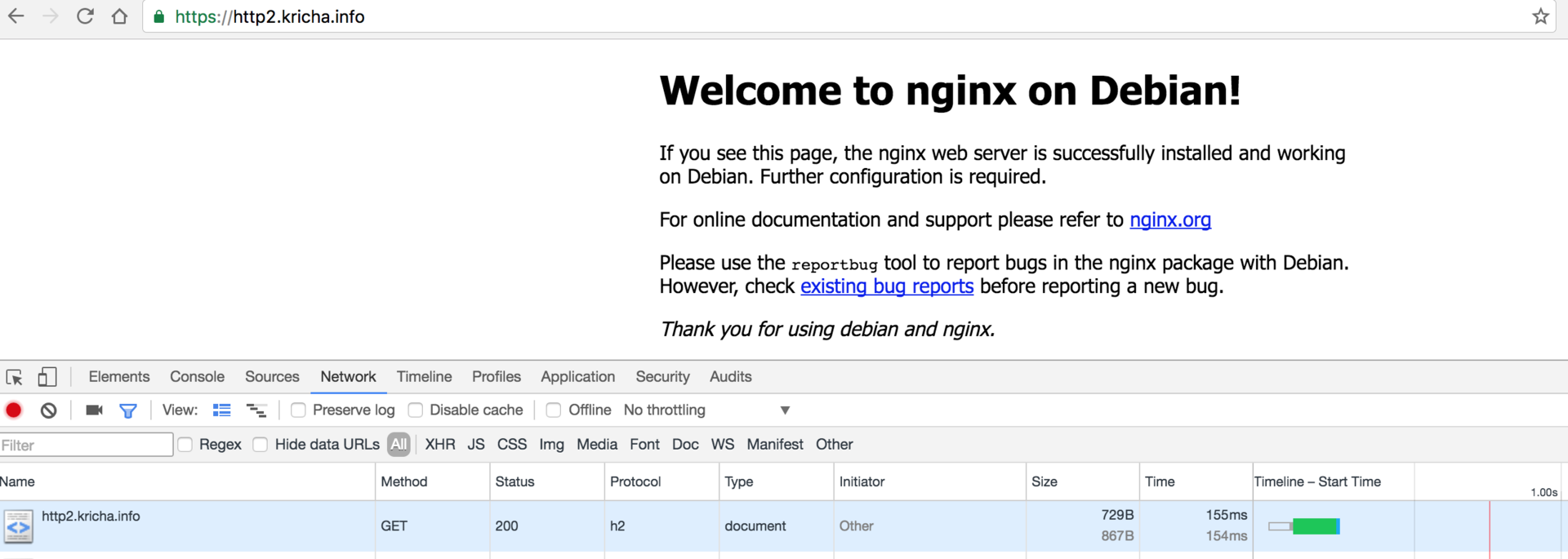Activate the inspect element picker icon
The width and height of the screenshot is (1568, 559).
15,377
